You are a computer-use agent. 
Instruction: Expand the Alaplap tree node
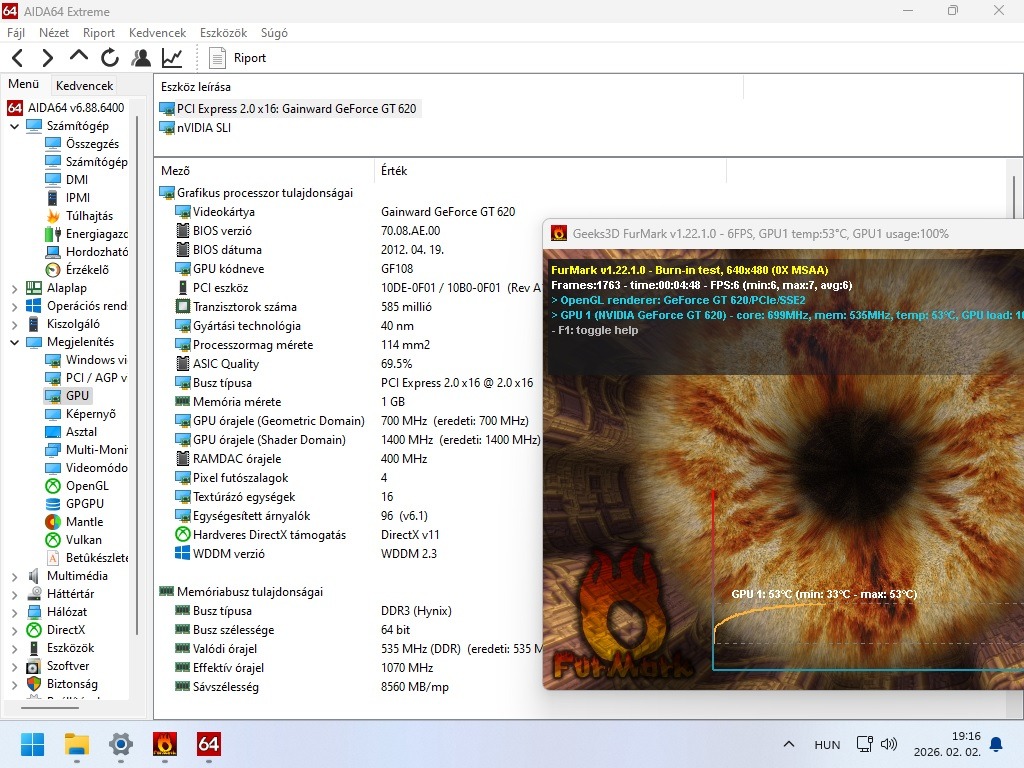(x=14, y=288)
